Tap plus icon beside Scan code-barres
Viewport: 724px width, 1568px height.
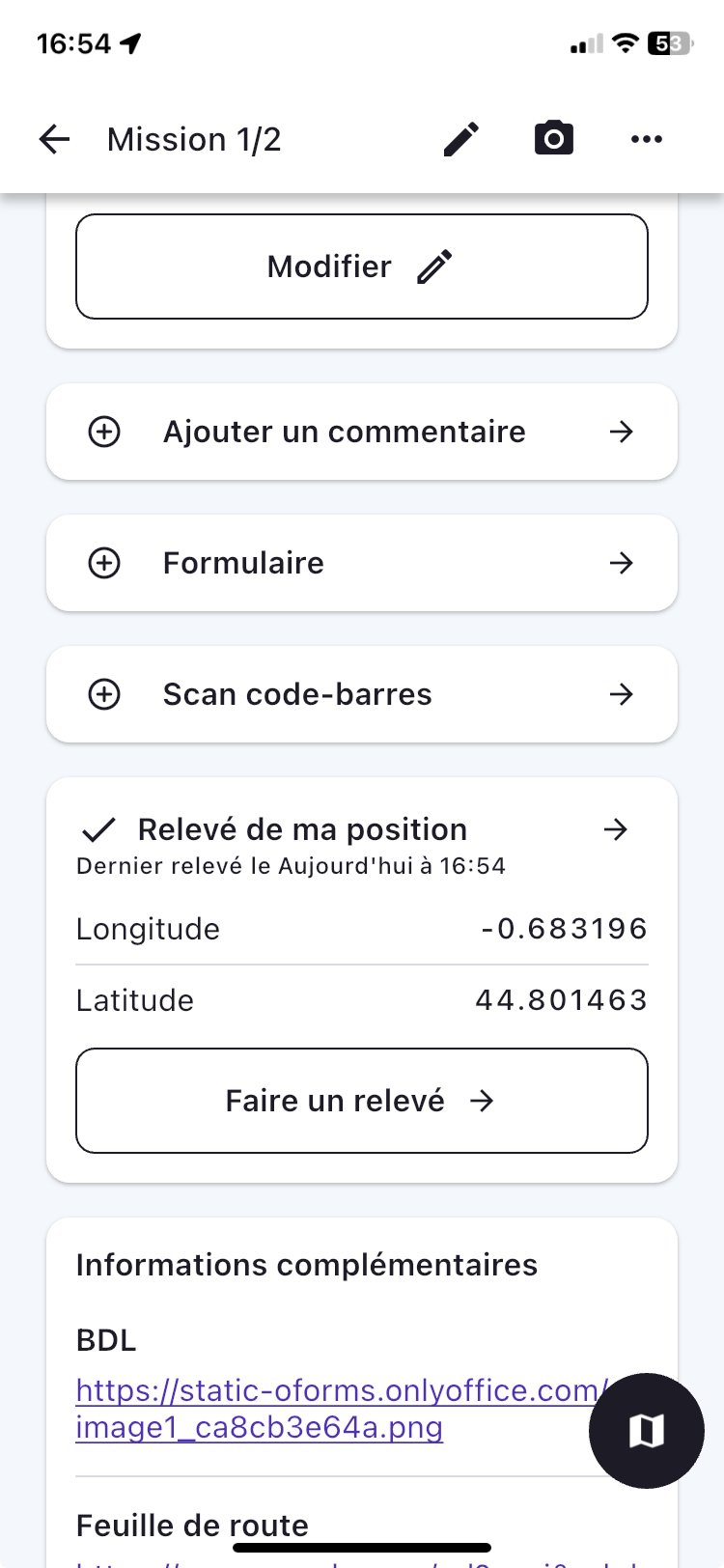[104, 694]
